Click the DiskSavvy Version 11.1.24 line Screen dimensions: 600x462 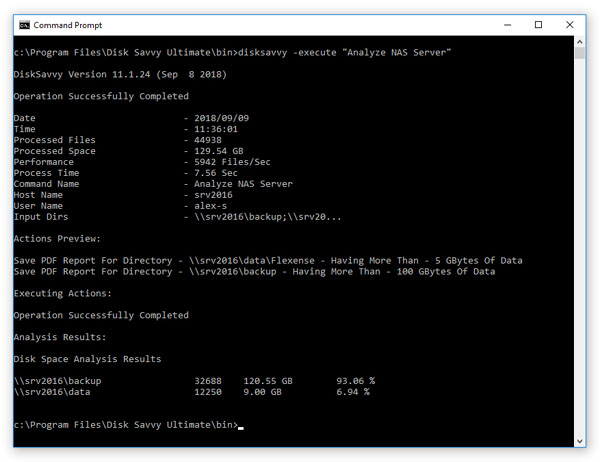(120, 74)
